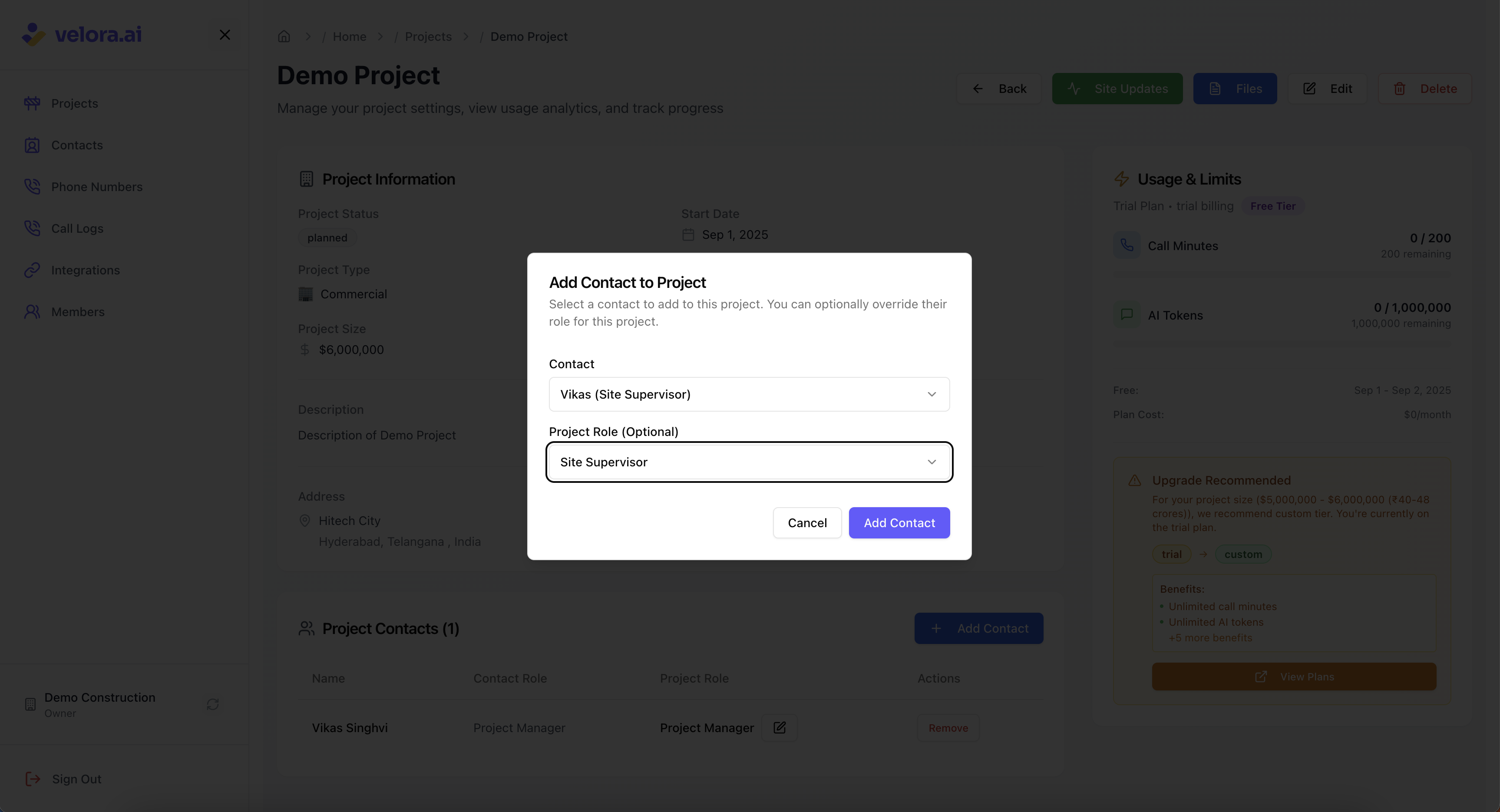Click the Projects sidebar icon
This screenshot has height=812, width=1500.
32,103
